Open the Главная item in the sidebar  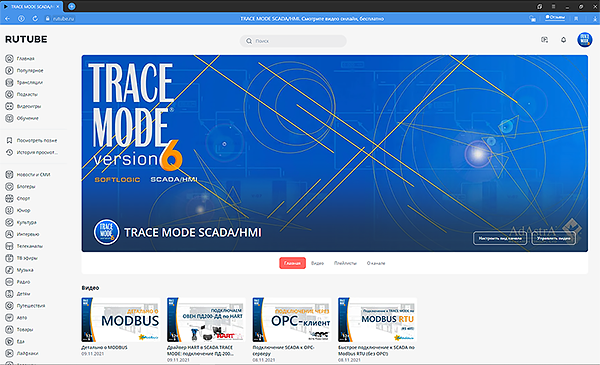click(20, 59)
